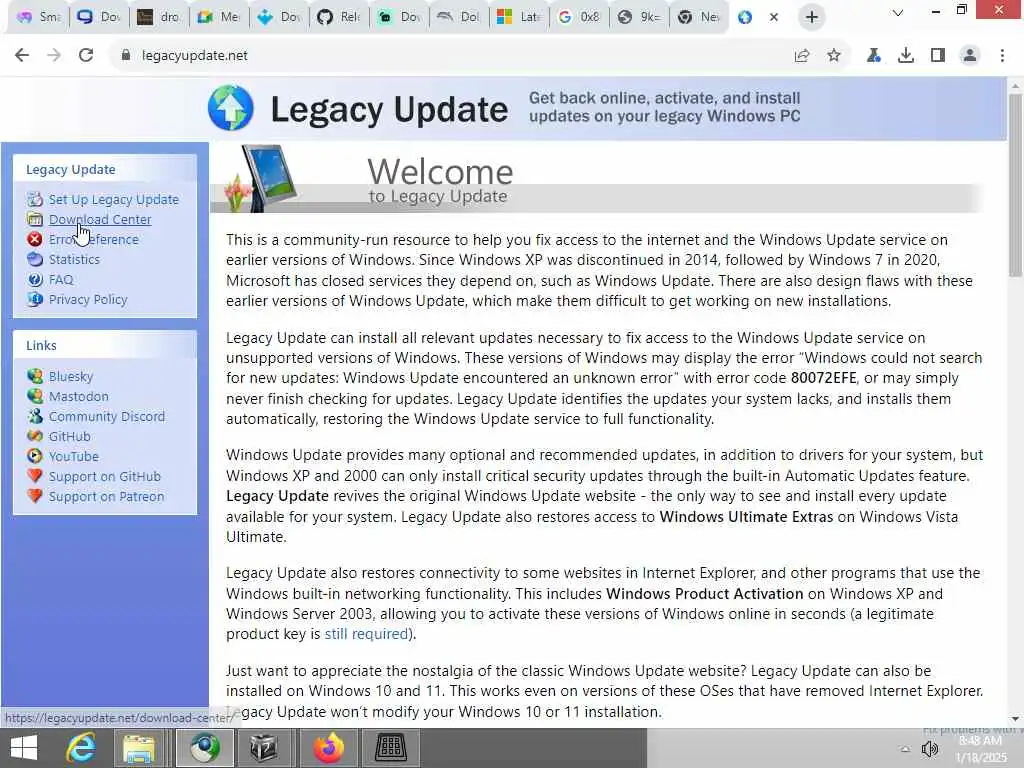Close the active Legacy Update tab
The width and height of the screenshot is (1024, 768).
pyautogui.click(x=774, y=17)
